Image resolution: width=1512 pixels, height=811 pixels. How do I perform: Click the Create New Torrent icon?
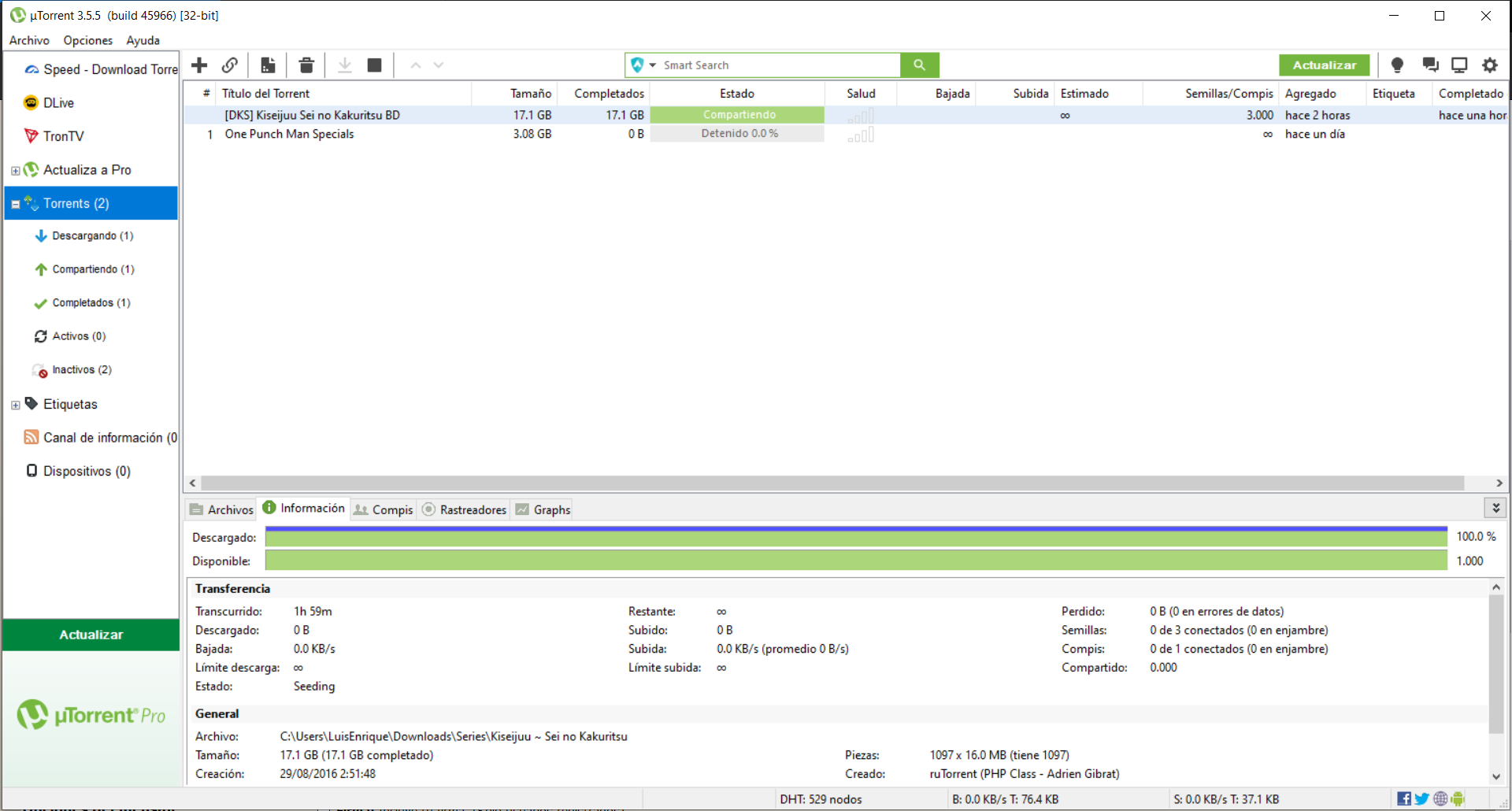coord(268,65)
